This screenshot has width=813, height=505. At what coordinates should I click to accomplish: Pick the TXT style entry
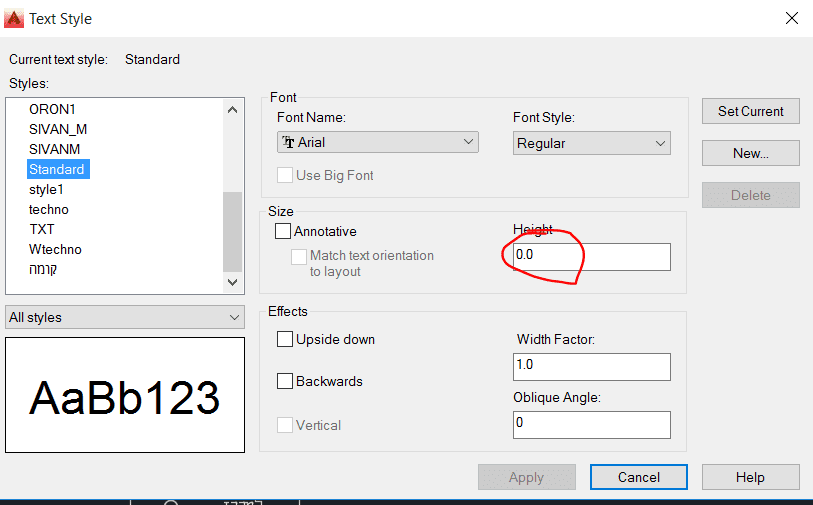[42, 229]
